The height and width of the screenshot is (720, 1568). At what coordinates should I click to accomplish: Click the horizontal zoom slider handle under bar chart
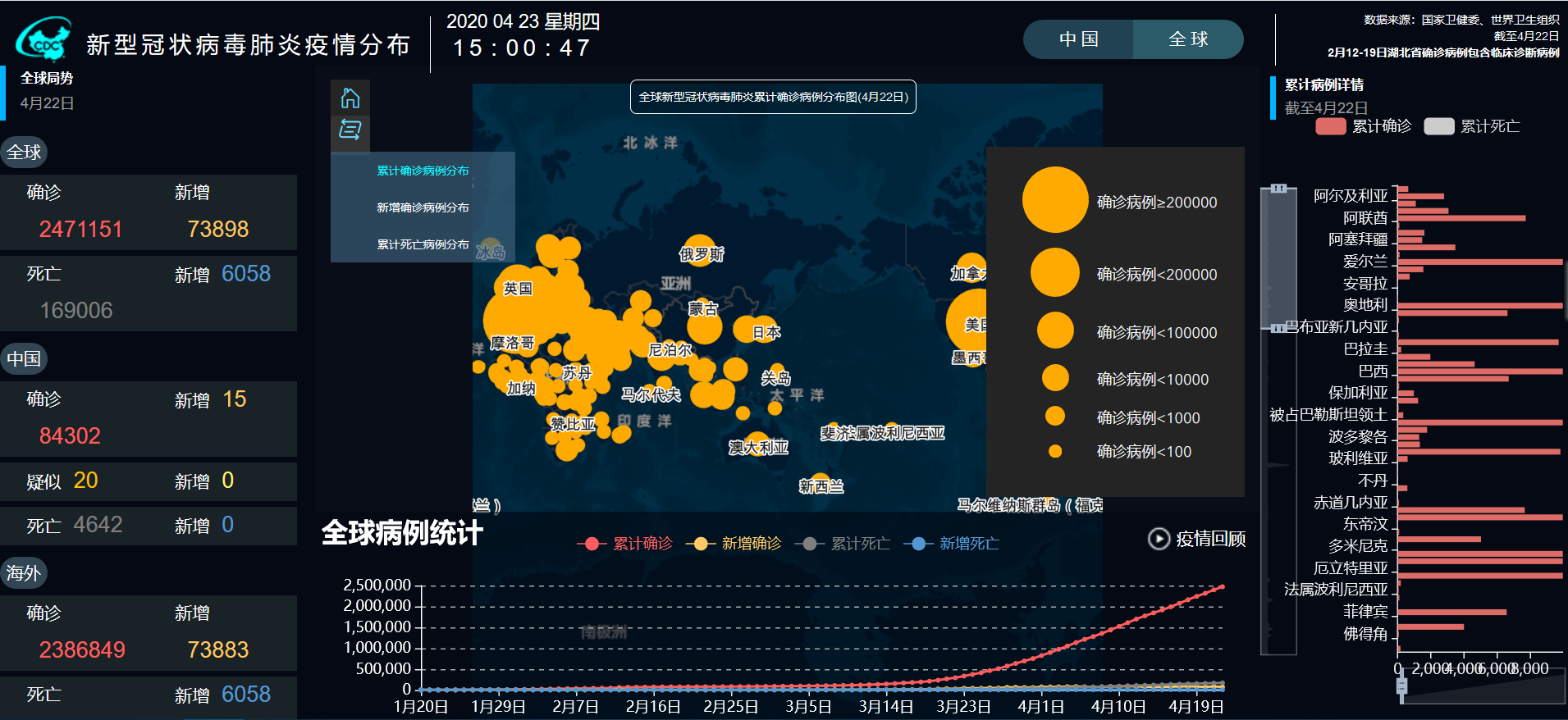(x=1401, y=686)
